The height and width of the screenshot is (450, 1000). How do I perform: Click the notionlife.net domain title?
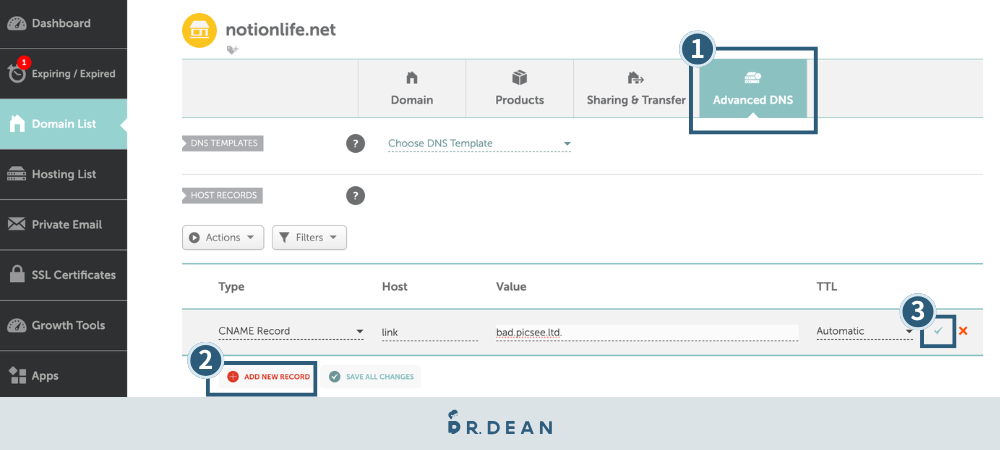point(281,29)
